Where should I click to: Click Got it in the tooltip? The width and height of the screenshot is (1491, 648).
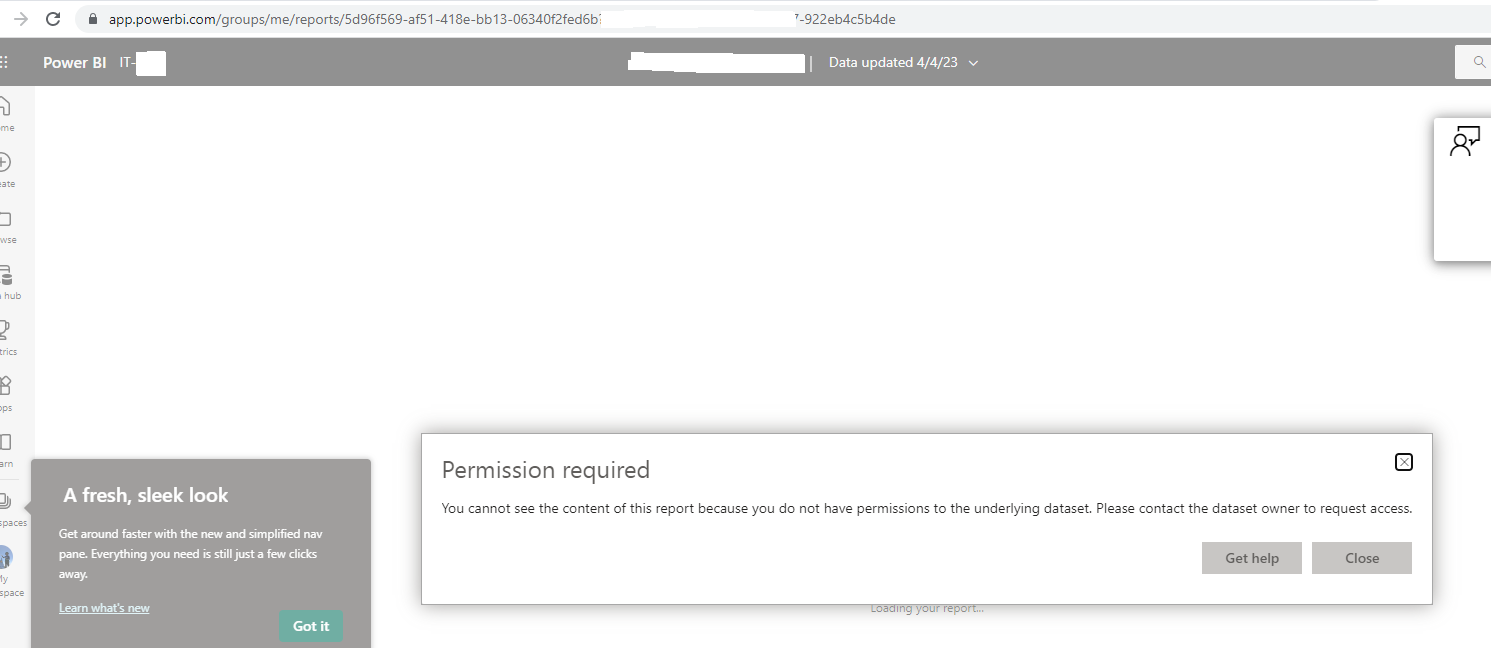pos(311,626)
